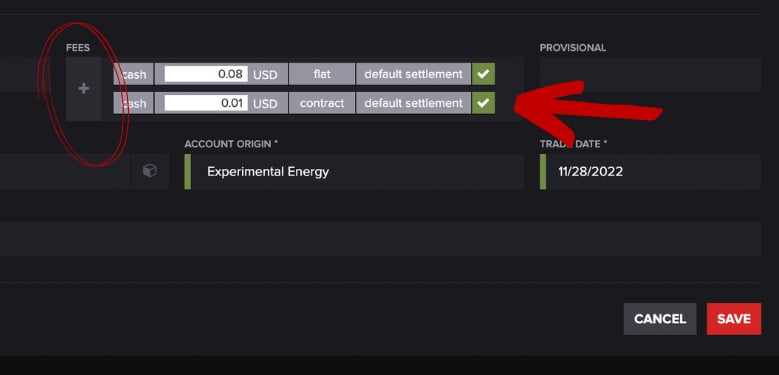
Task: Change USD currency on the 0.01 fee
Action: (x=267, y=103)
